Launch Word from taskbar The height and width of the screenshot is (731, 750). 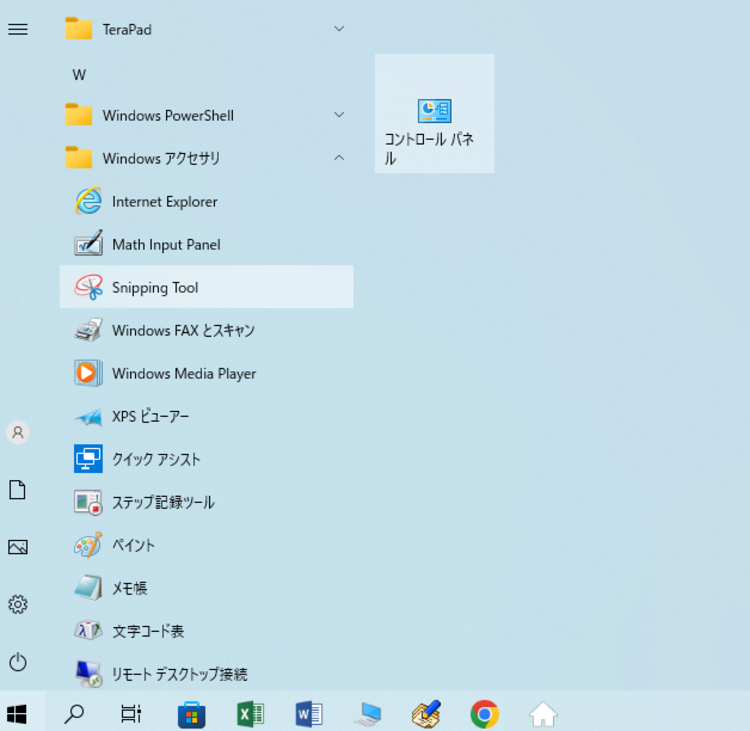coord(309,715)
